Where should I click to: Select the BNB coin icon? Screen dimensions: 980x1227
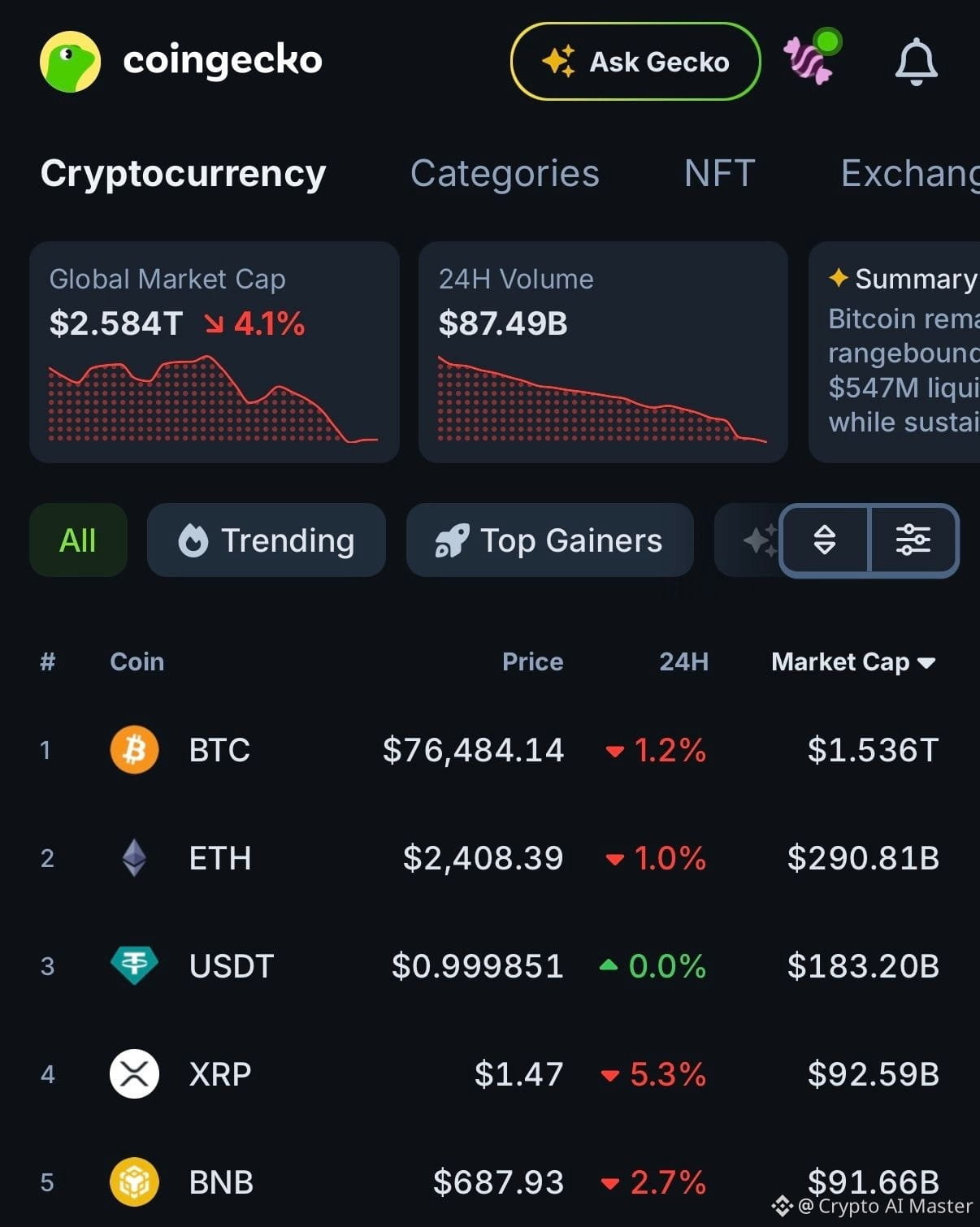coord(134,1181)
